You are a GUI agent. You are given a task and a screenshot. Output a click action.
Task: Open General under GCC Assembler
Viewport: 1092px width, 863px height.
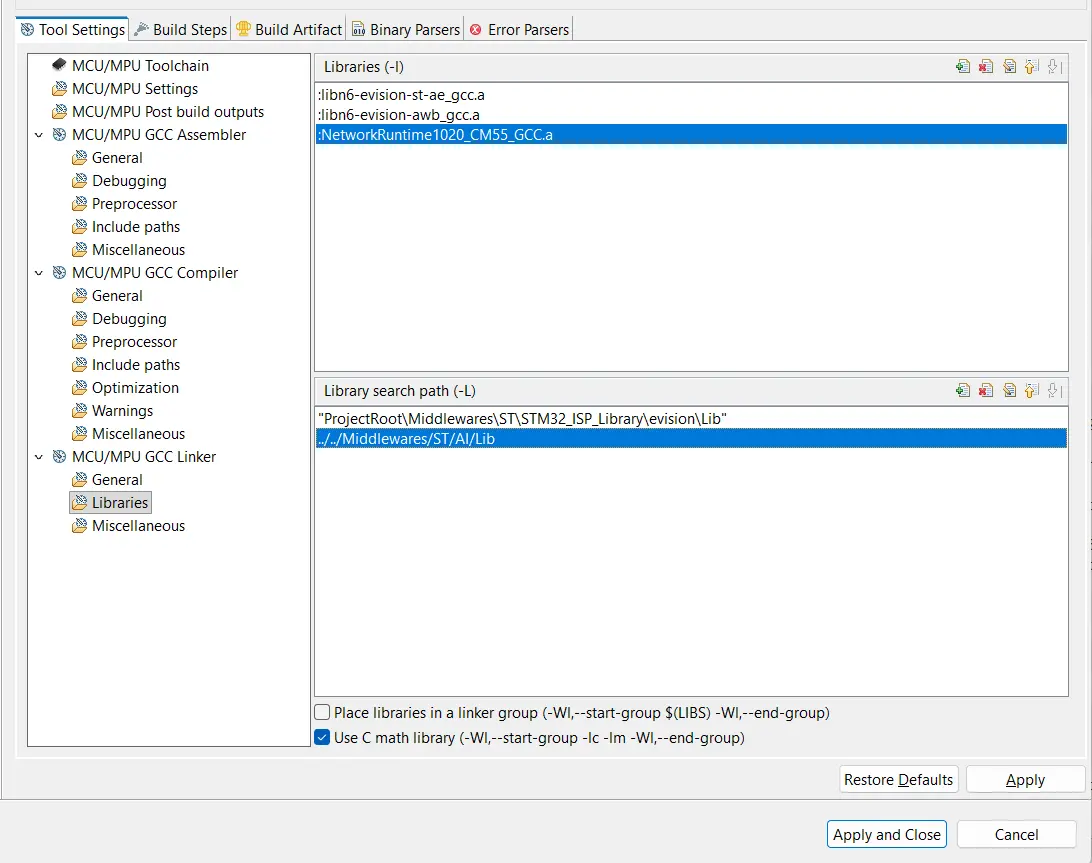(117, 157)
